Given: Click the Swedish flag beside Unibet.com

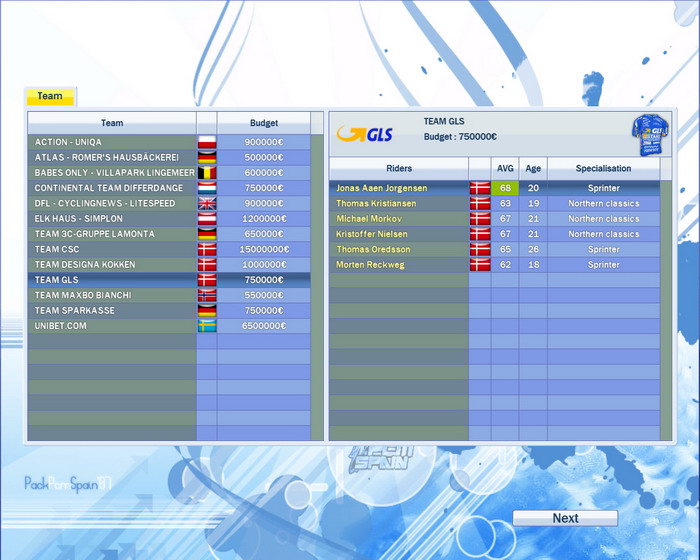Looking at the screenshot, I should point(207,326).
